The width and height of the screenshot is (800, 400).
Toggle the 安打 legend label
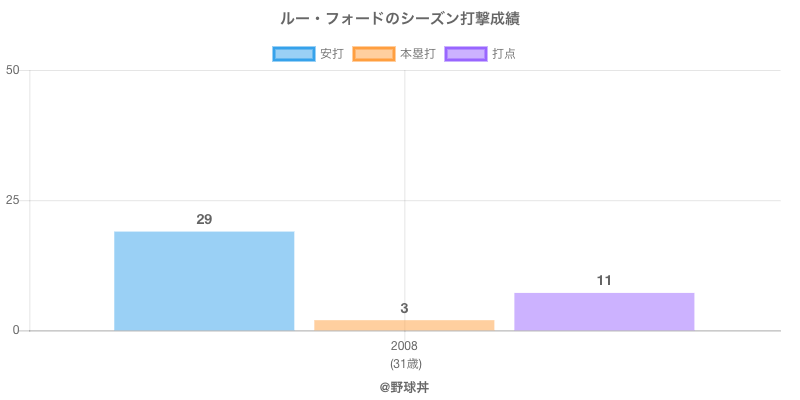click(x=331, y=54)
